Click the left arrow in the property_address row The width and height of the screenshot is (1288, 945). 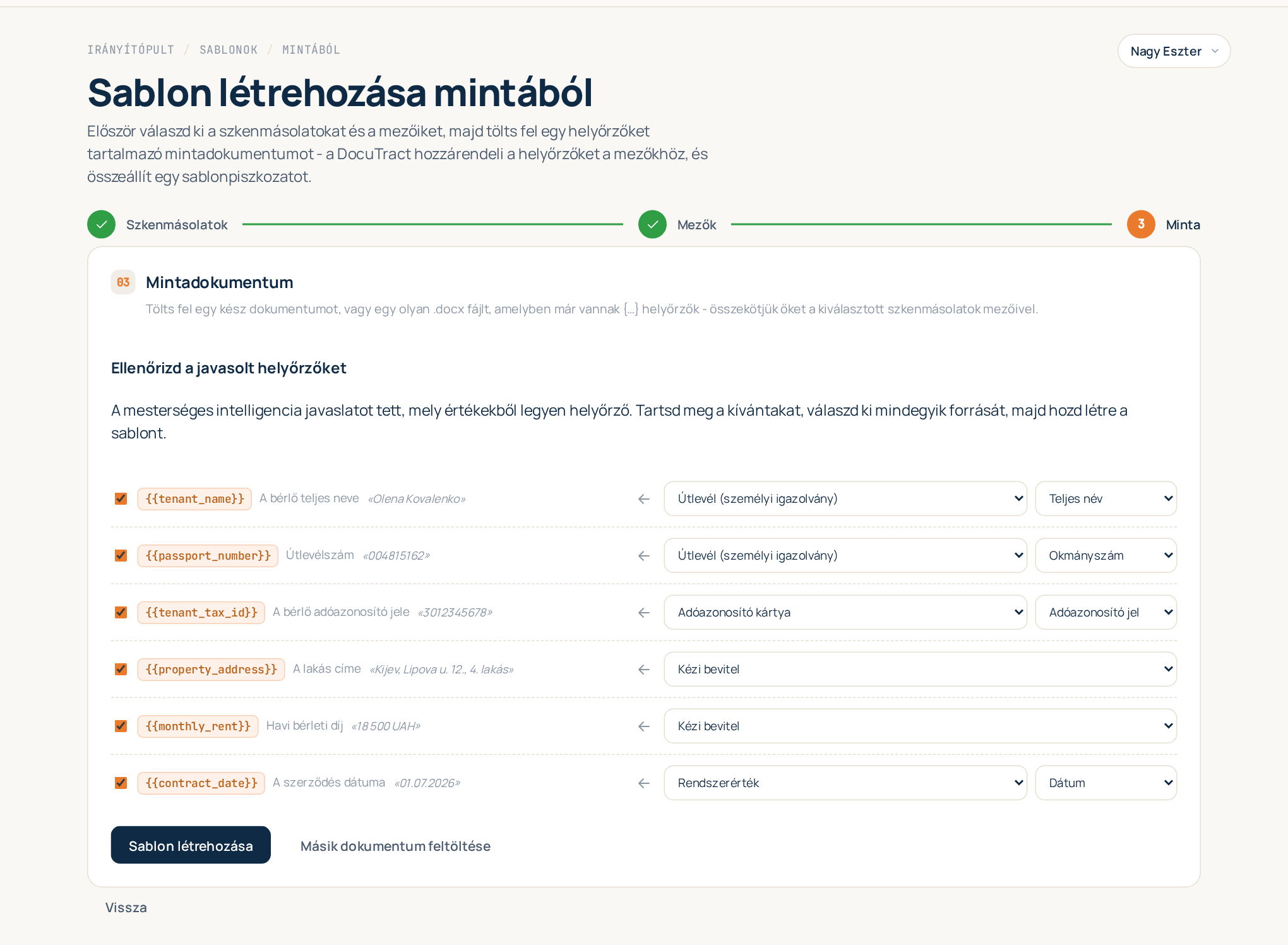[x=644, y=670]
